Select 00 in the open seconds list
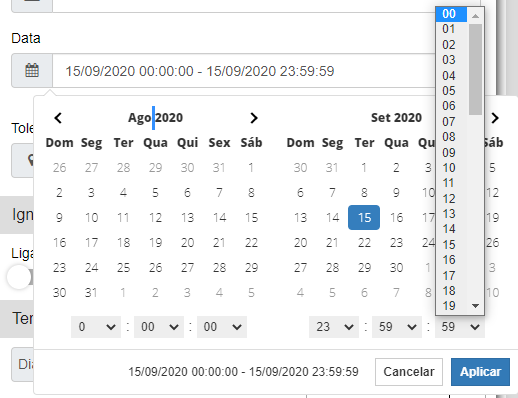Screen dimensions: 518x398 [451, 14]
